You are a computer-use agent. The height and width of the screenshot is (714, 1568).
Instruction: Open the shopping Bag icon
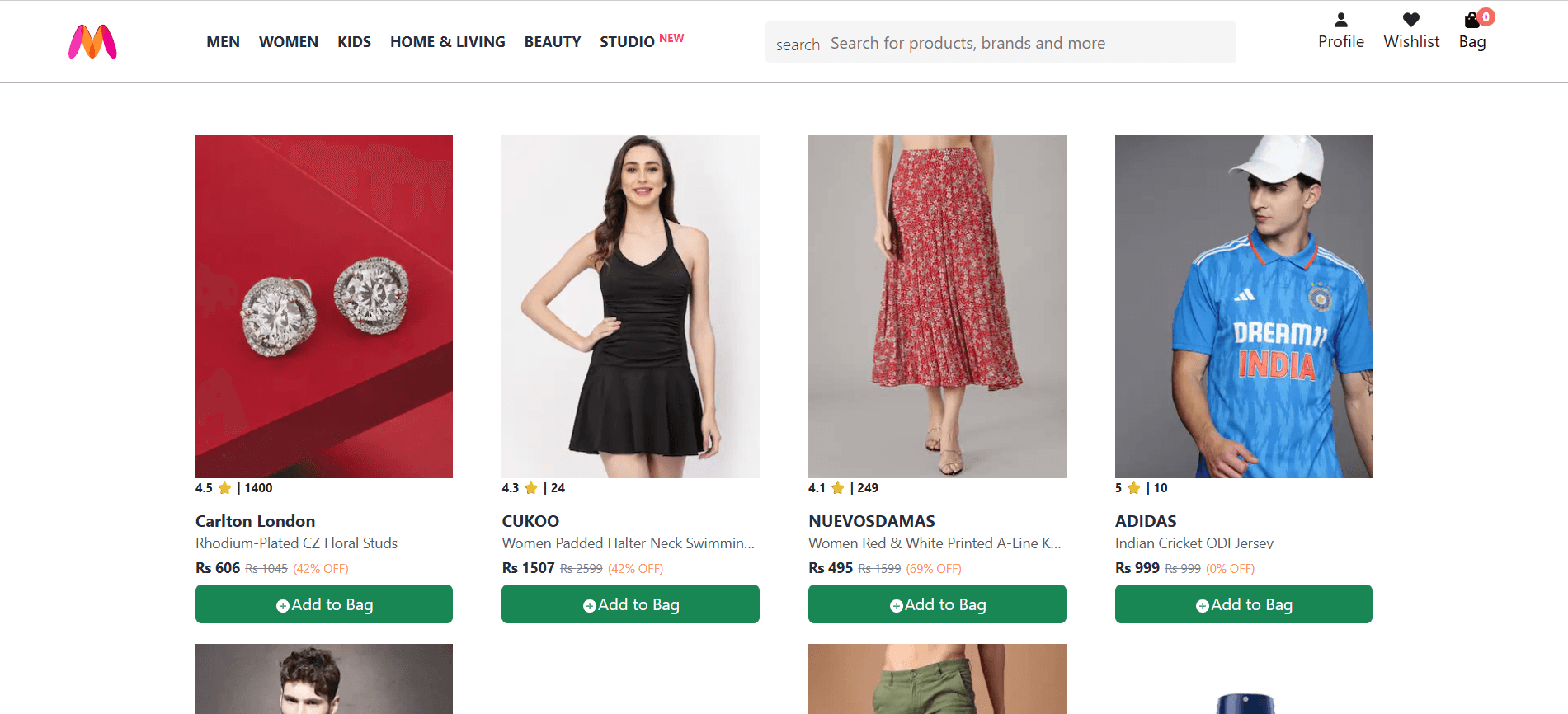(x=1471, y=21)
